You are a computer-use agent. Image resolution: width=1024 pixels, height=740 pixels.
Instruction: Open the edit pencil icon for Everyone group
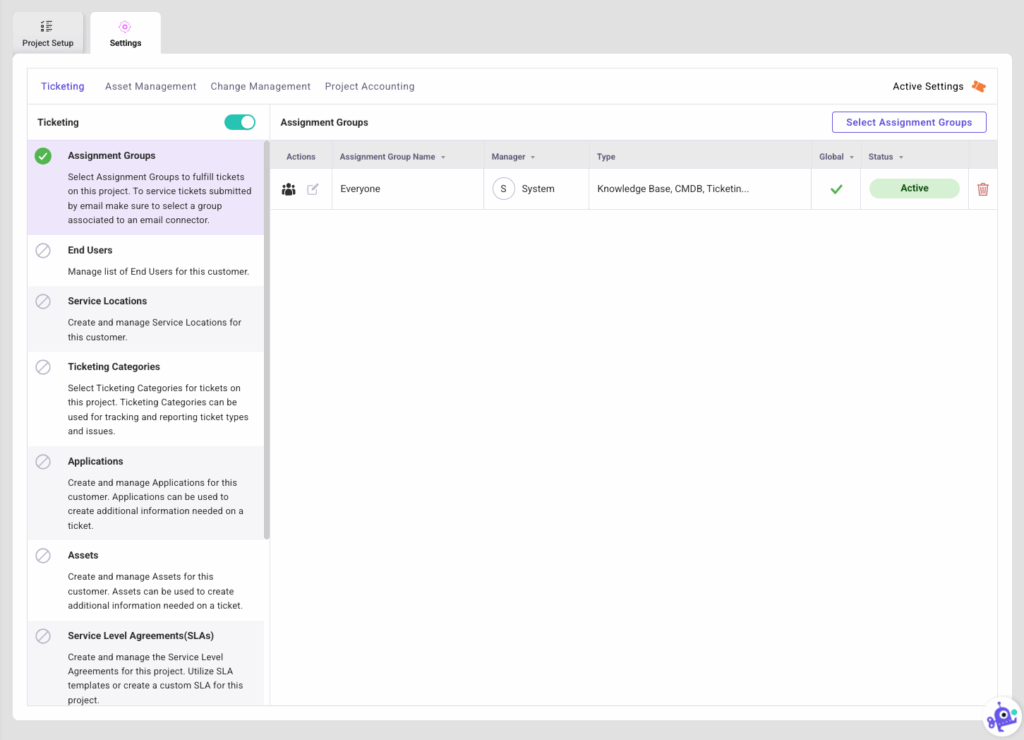coord(313,189)
